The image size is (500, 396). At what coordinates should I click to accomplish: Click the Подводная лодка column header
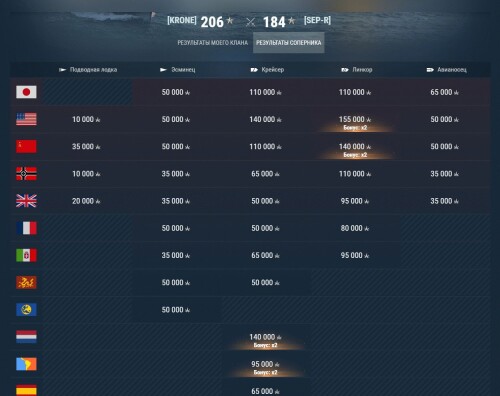pos(88,70)
